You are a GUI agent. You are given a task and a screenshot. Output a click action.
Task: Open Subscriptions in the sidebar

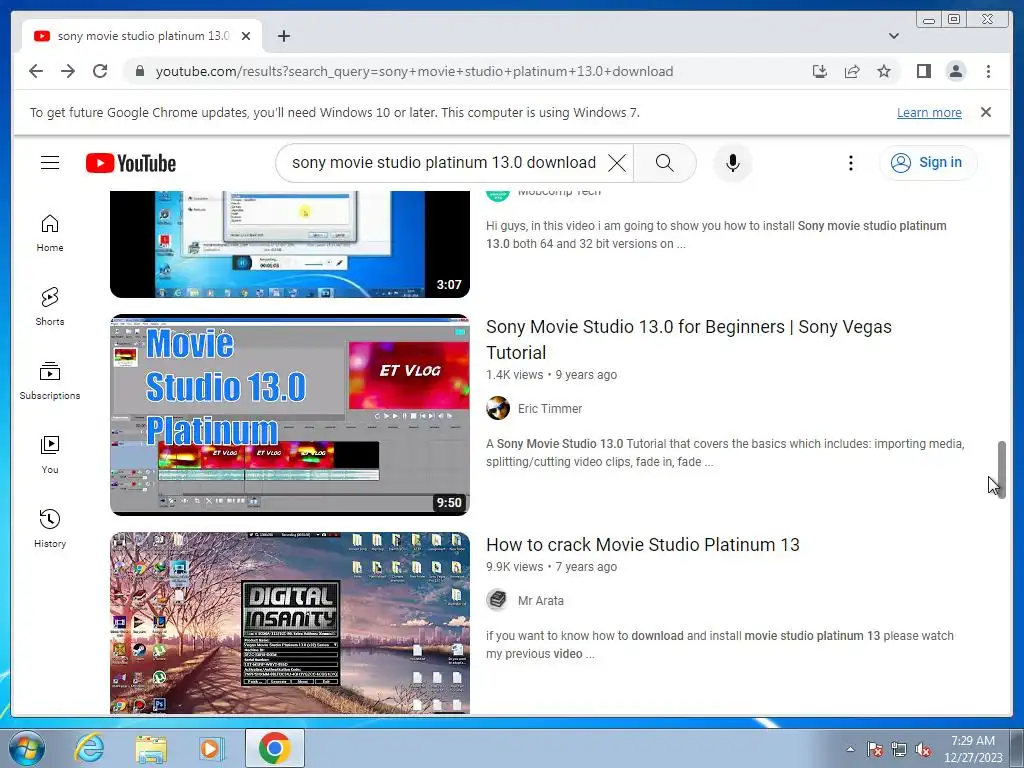click(x=50, y=381)
